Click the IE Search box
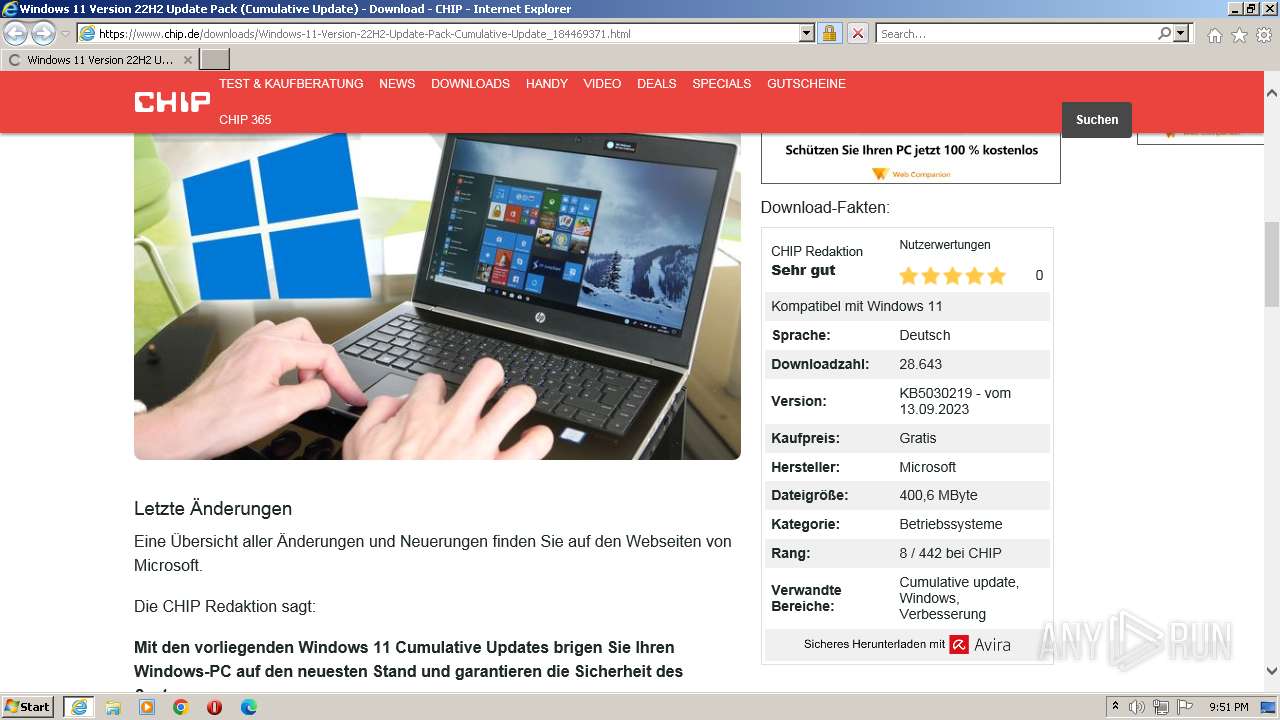 click(1015, 34)
